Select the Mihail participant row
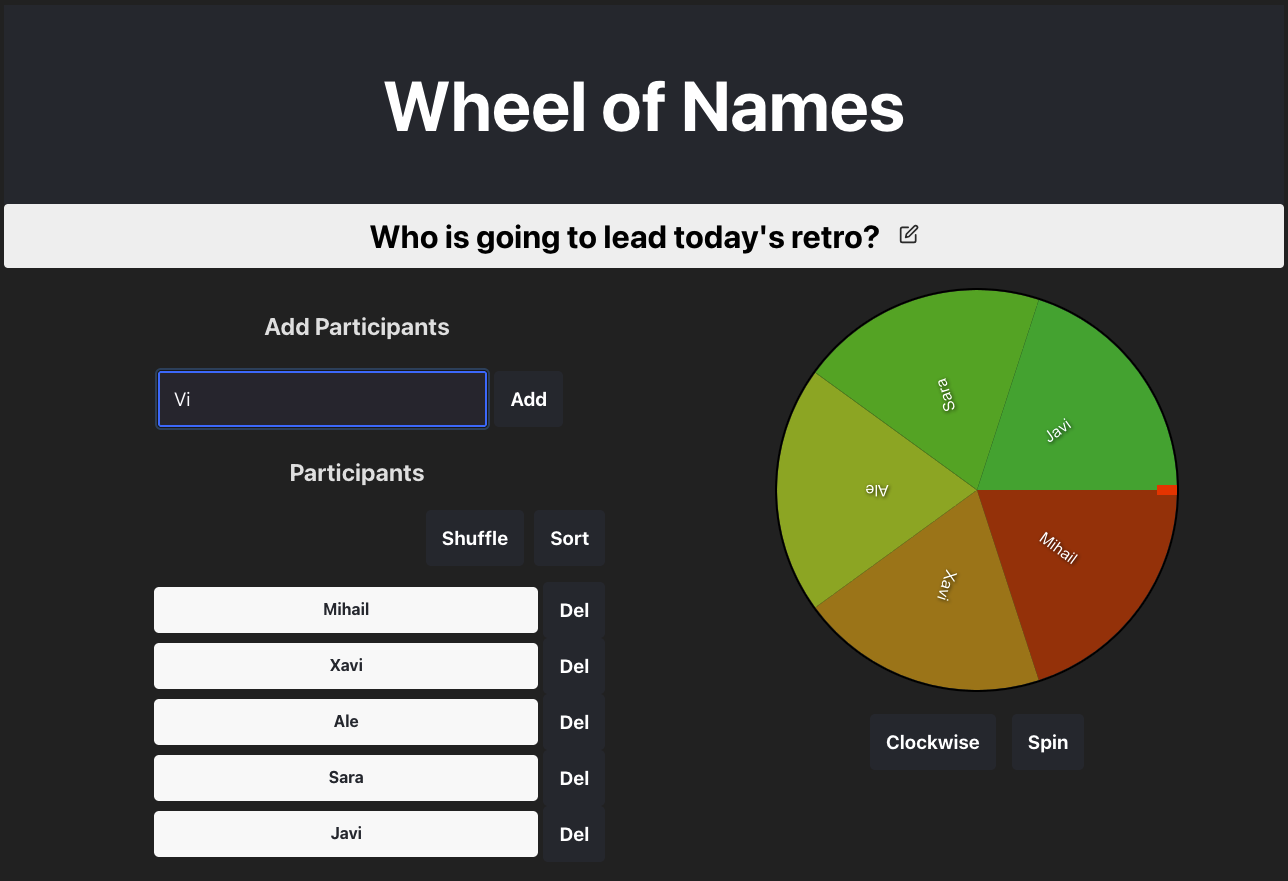 pyautogui.click(x=346, y=610)
